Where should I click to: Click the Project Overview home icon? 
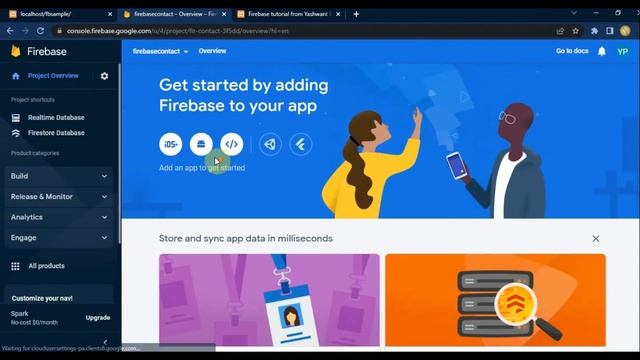click(x=16, y=76)
